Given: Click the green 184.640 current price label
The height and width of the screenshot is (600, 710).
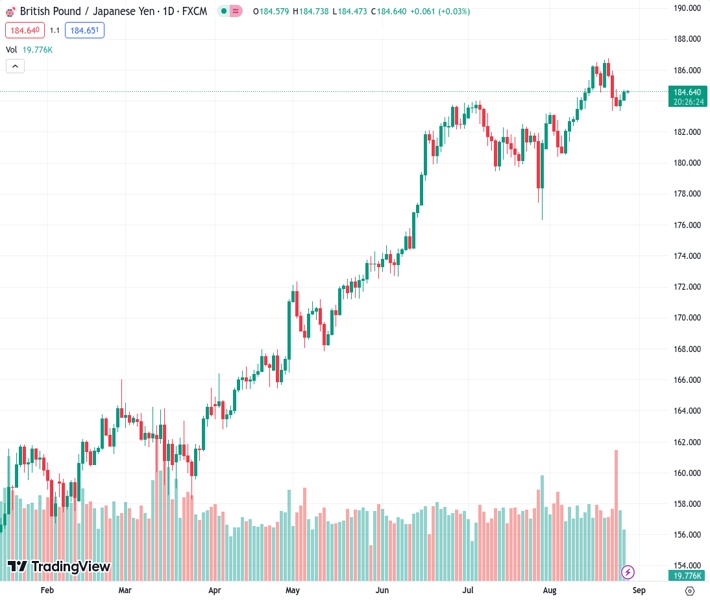Looking at the screenshot, I should 688,93.
